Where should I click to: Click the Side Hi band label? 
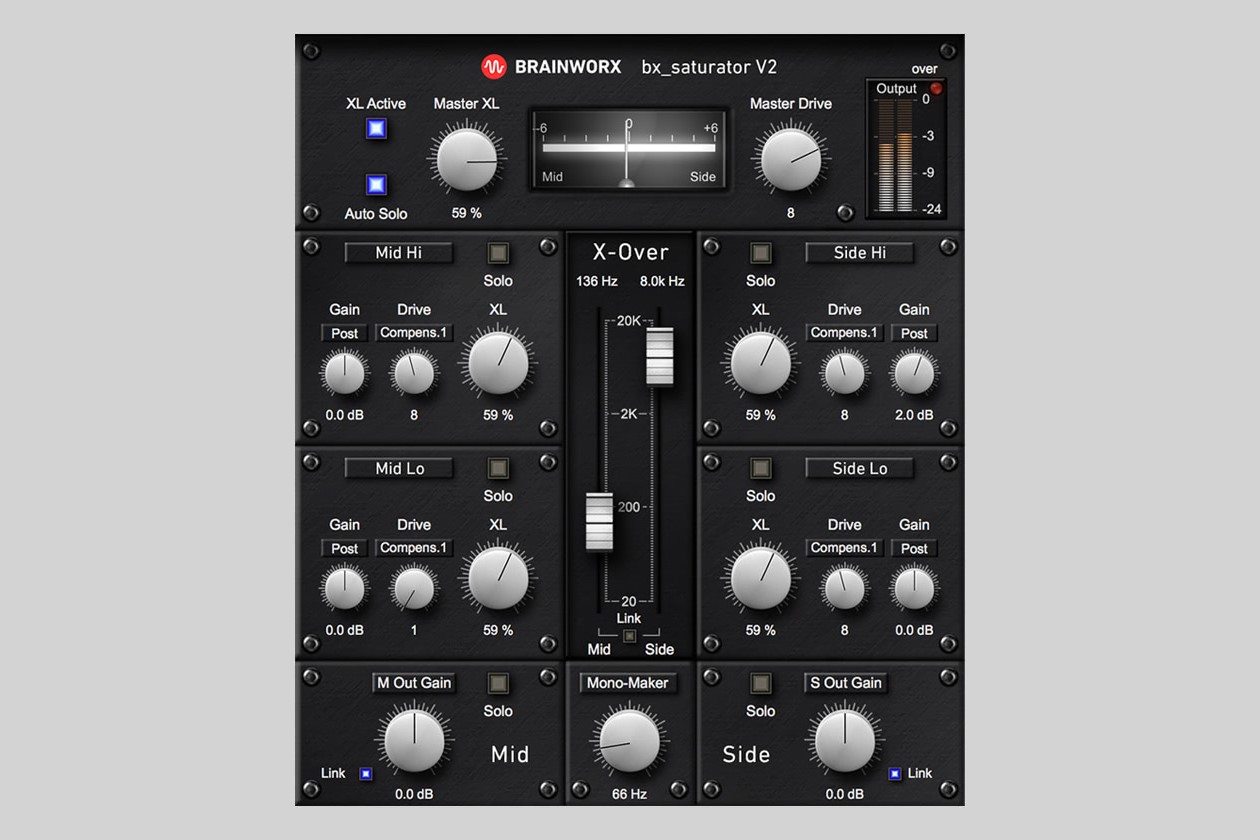tap(860, 253)
